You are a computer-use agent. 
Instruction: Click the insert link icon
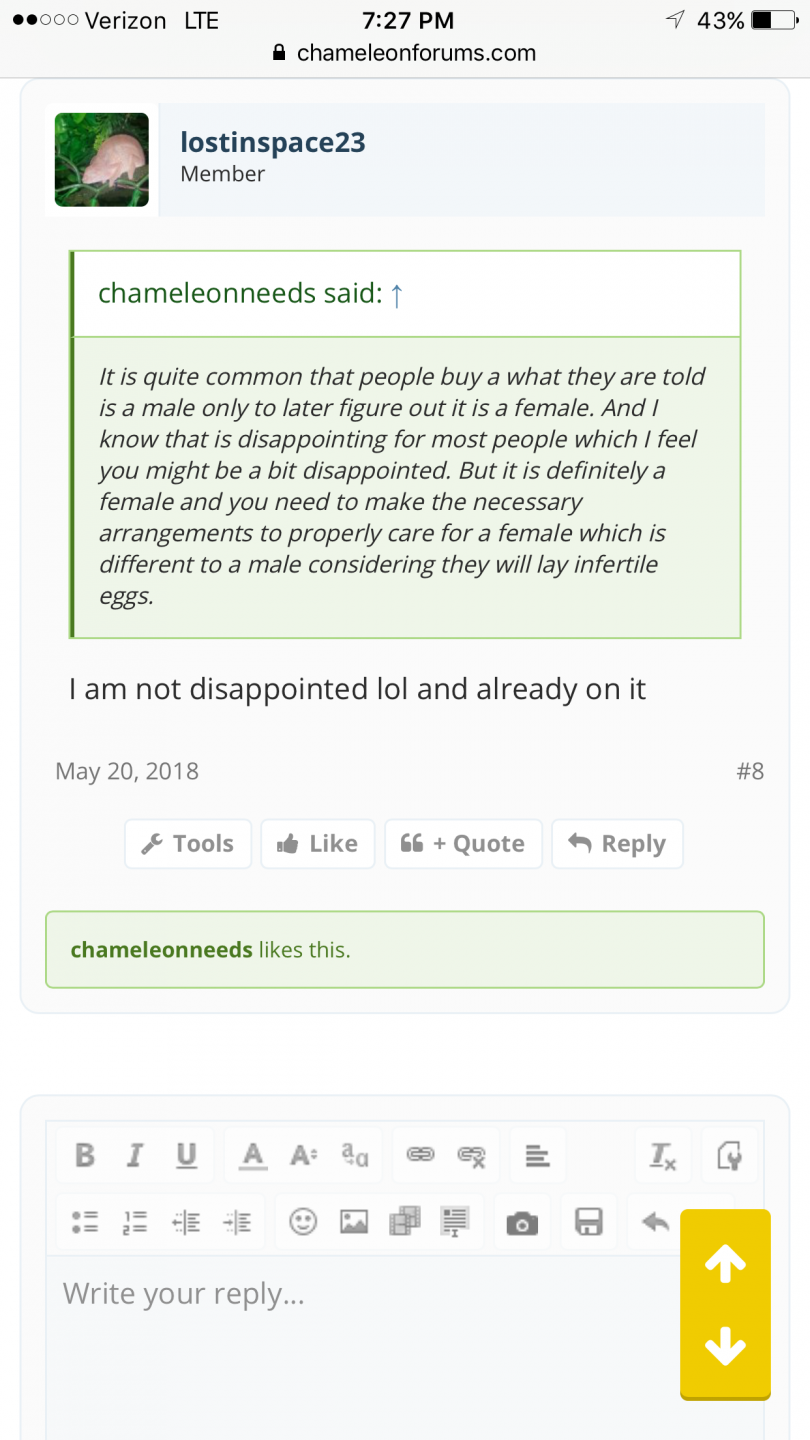(420, 1156)
